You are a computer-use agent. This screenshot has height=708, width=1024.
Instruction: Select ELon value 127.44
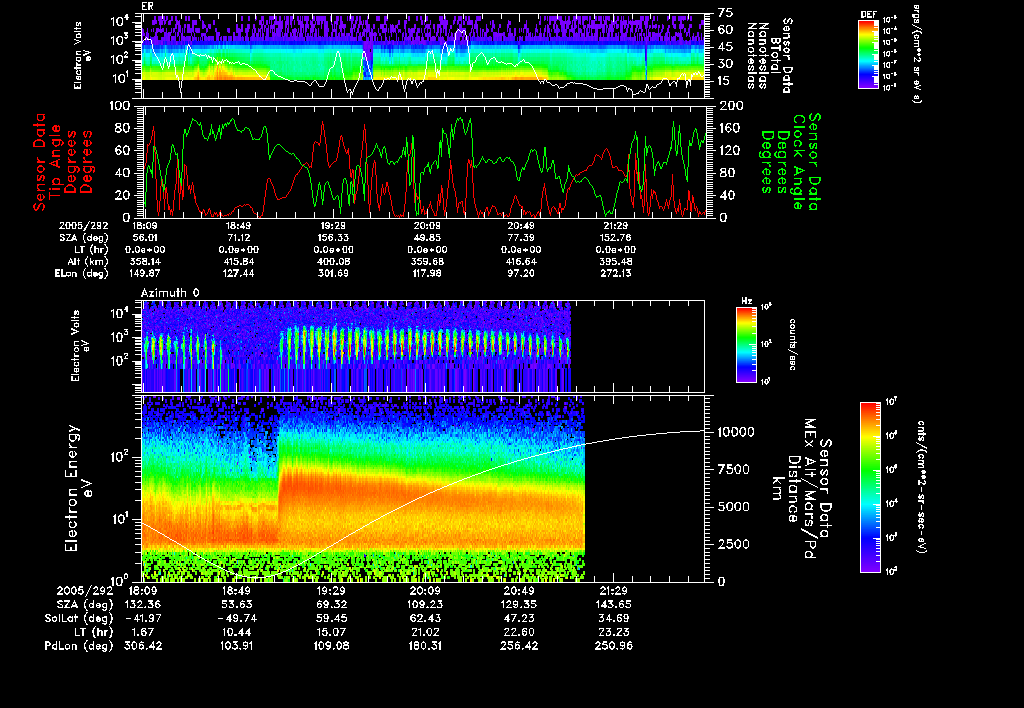[238, 274]
